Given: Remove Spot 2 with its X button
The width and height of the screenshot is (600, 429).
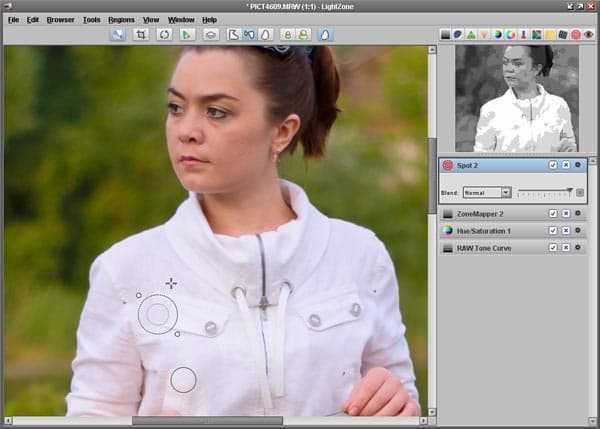Looking at the screenshot, I should 566,165.
